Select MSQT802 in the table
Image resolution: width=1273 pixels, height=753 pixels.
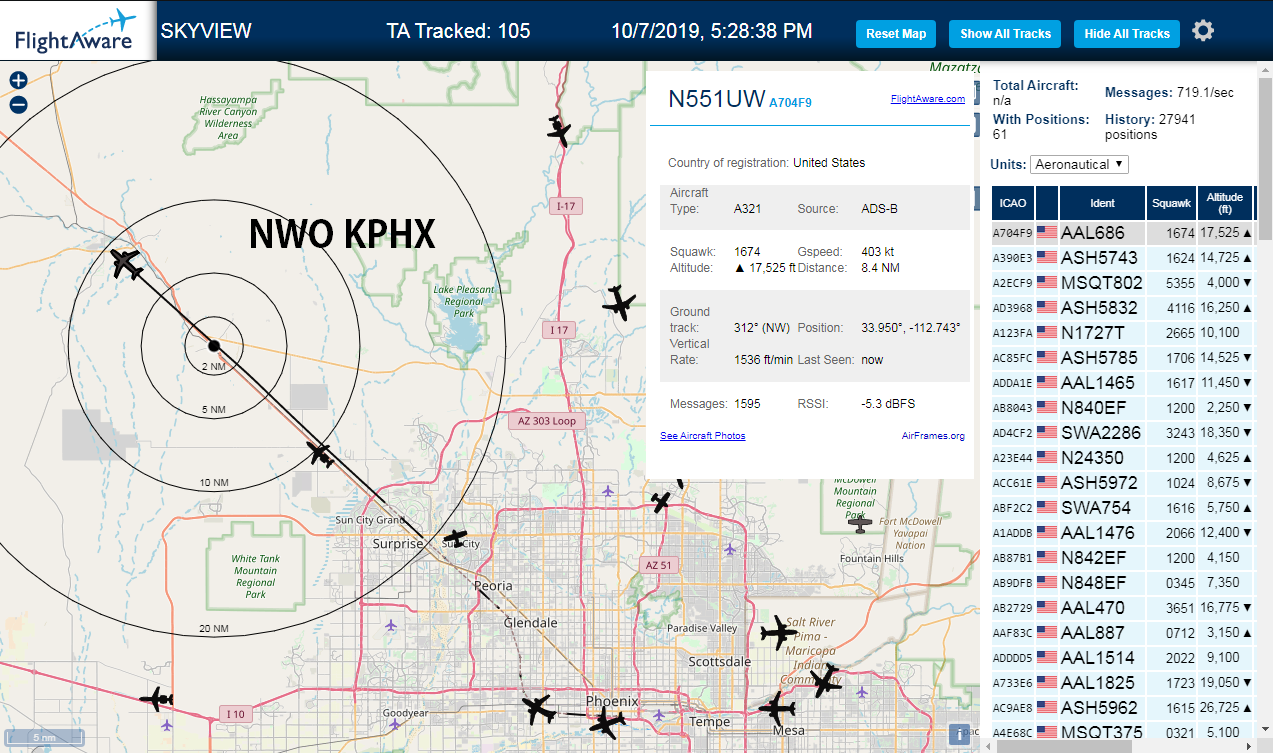coord(1101,282)
